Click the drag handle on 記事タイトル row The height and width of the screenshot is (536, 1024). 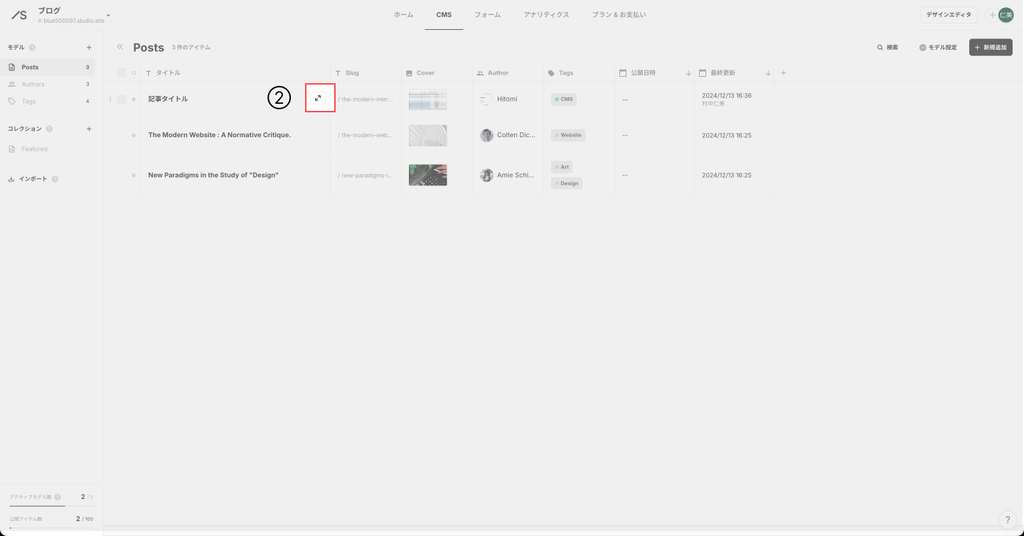pyautogui.click(x=110, y=99)
